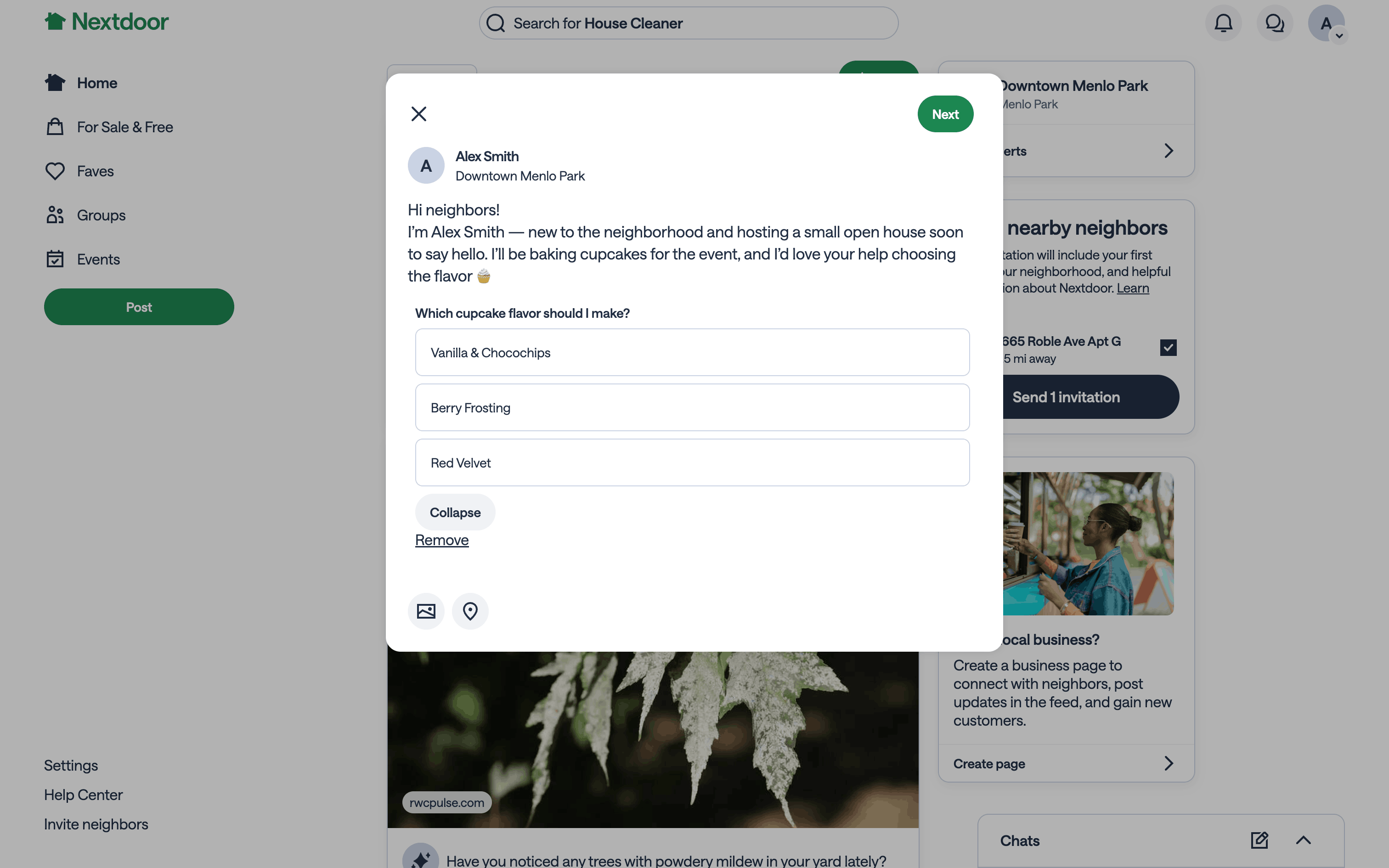
Task: Remove the poll from the post
Action: tap(441, 540)
